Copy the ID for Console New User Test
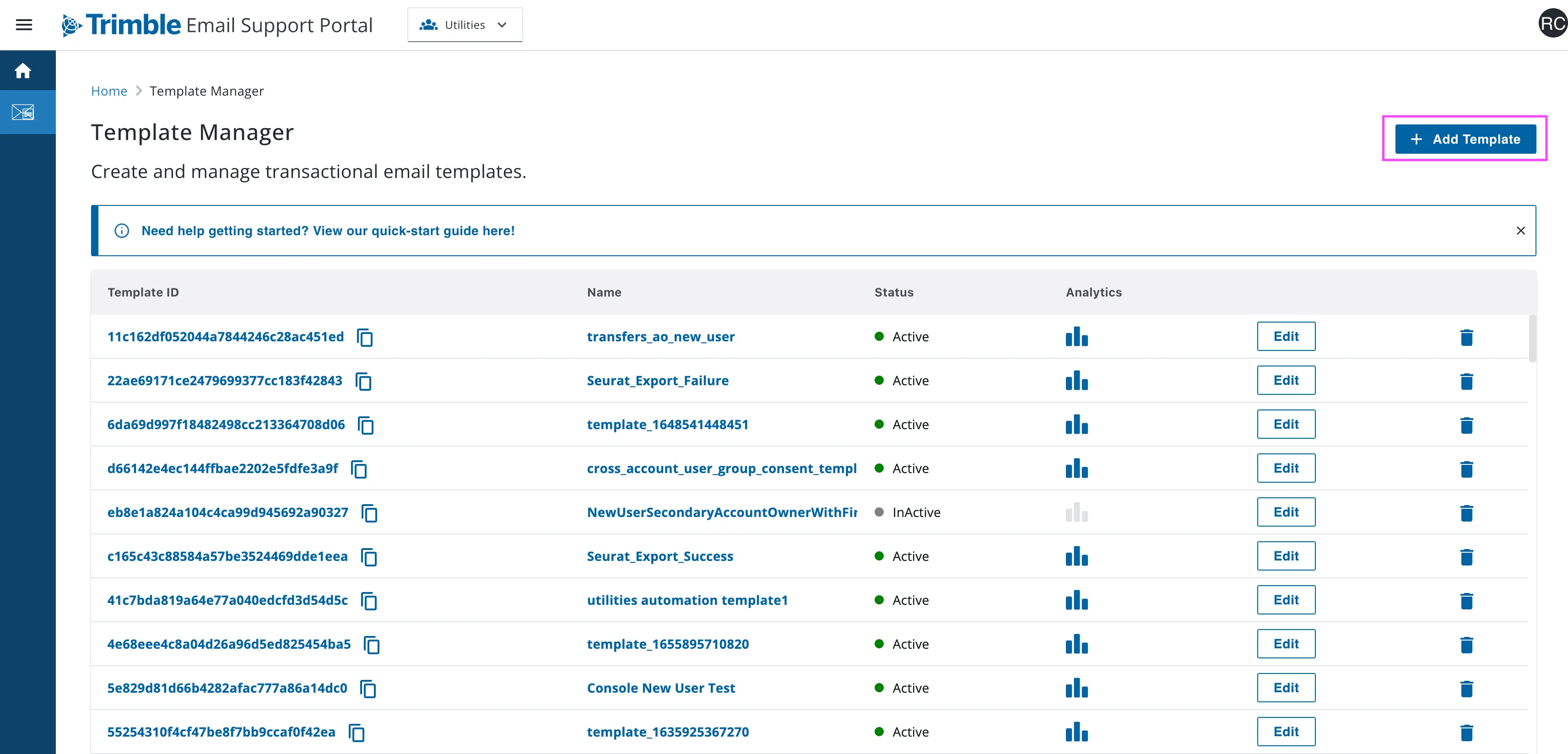Screen dimensions: 1568x754 pyautogui.click(x=368, y=688)
